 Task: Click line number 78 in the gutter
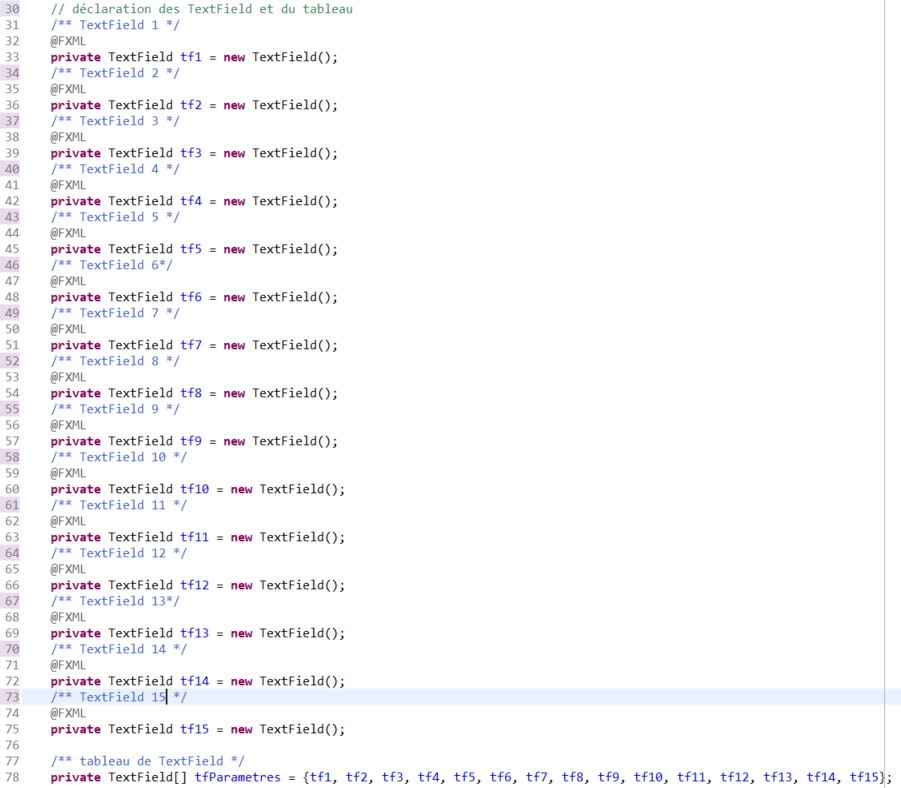click(12, 778)
